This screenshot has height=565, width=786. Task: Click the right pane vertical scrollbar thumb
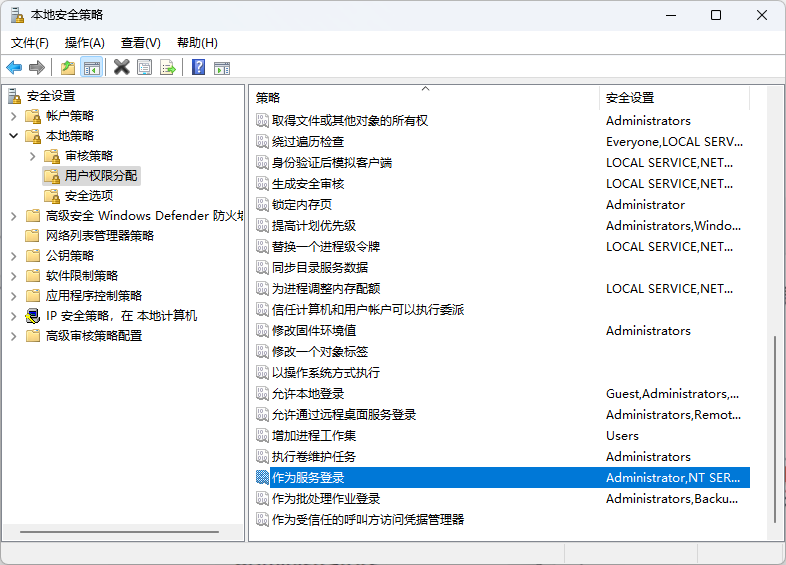(776, 430)
